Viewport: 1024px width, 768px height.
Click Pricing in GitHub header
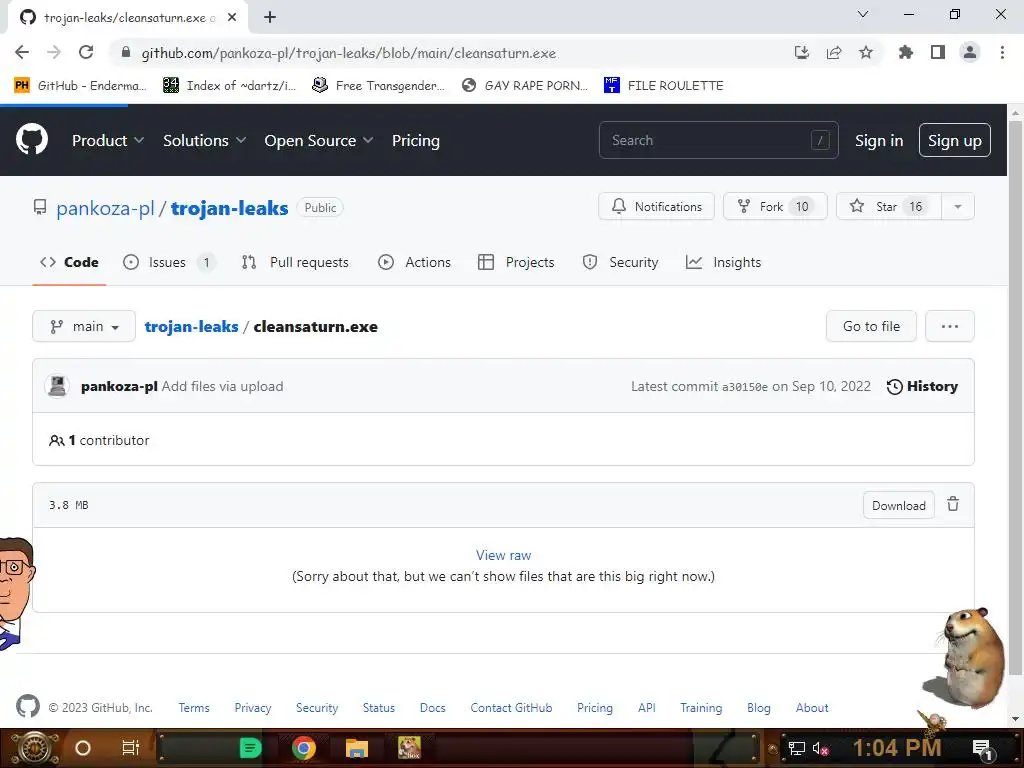[415, 140]
